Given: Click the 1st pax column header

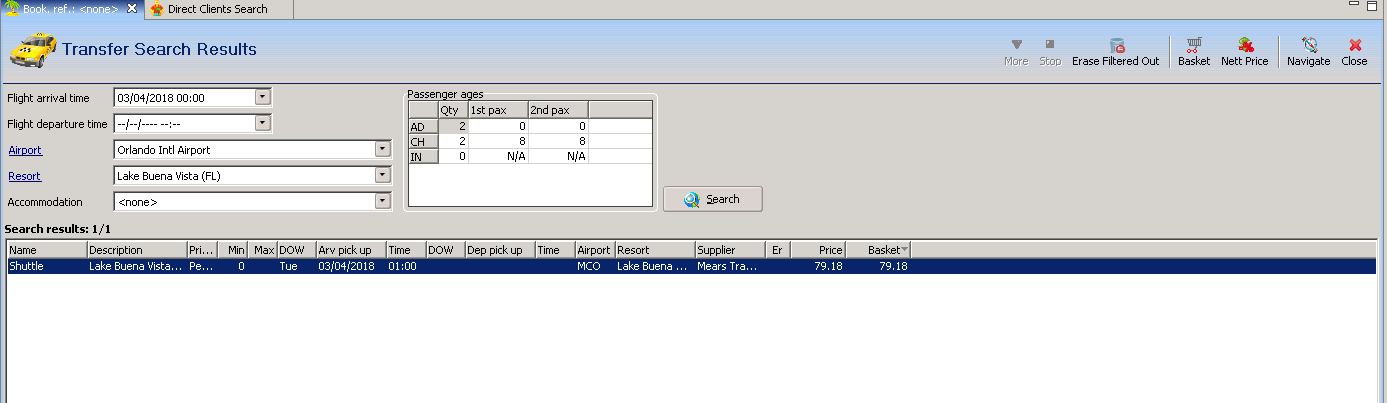Looking at the screenshot, I should pyautogui.click(x=498, y=110).
